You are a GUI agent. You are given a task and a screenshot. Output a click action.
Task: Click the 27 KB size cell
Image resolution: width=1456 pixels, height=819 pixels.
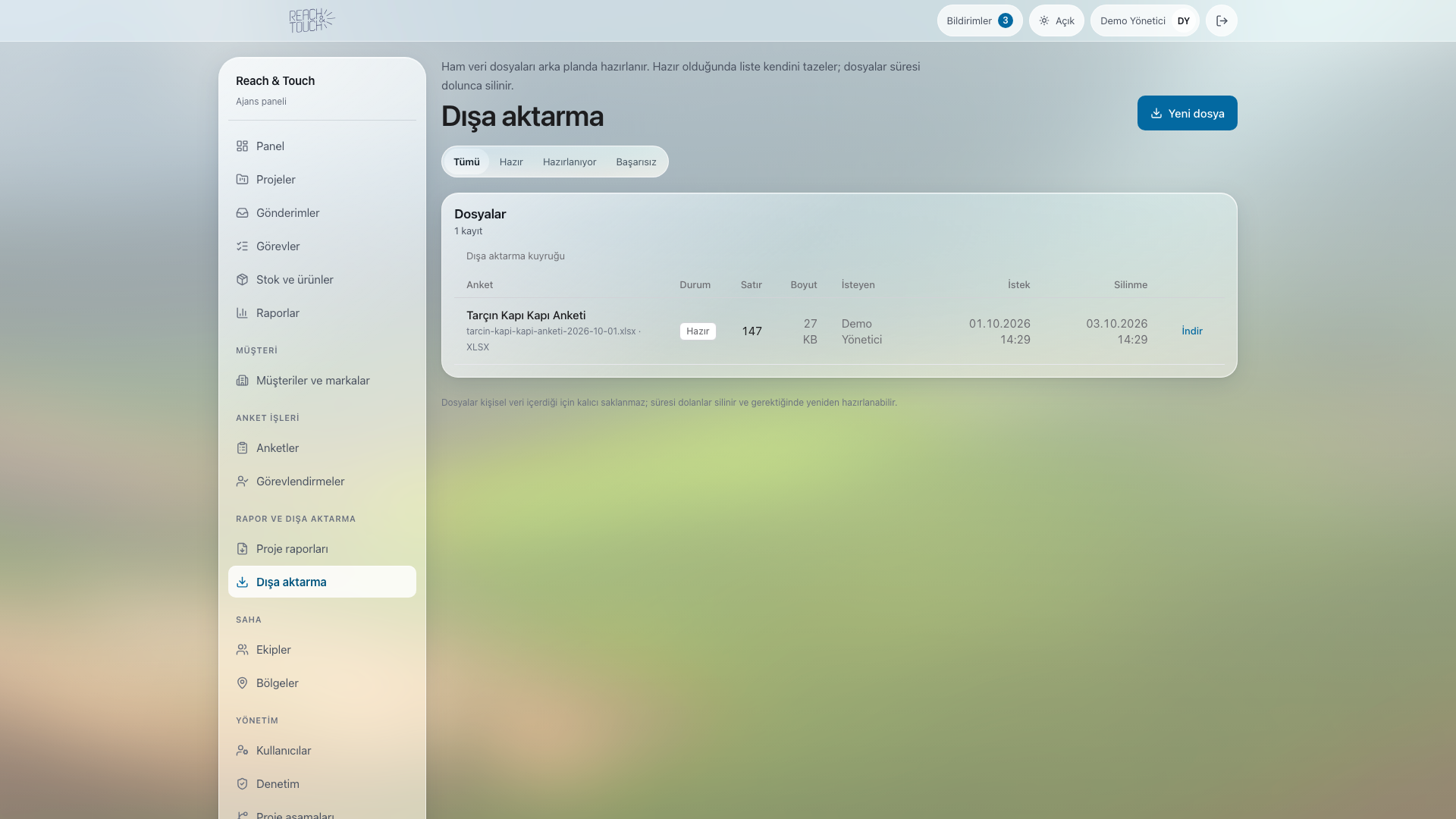[x=810, y=331]
